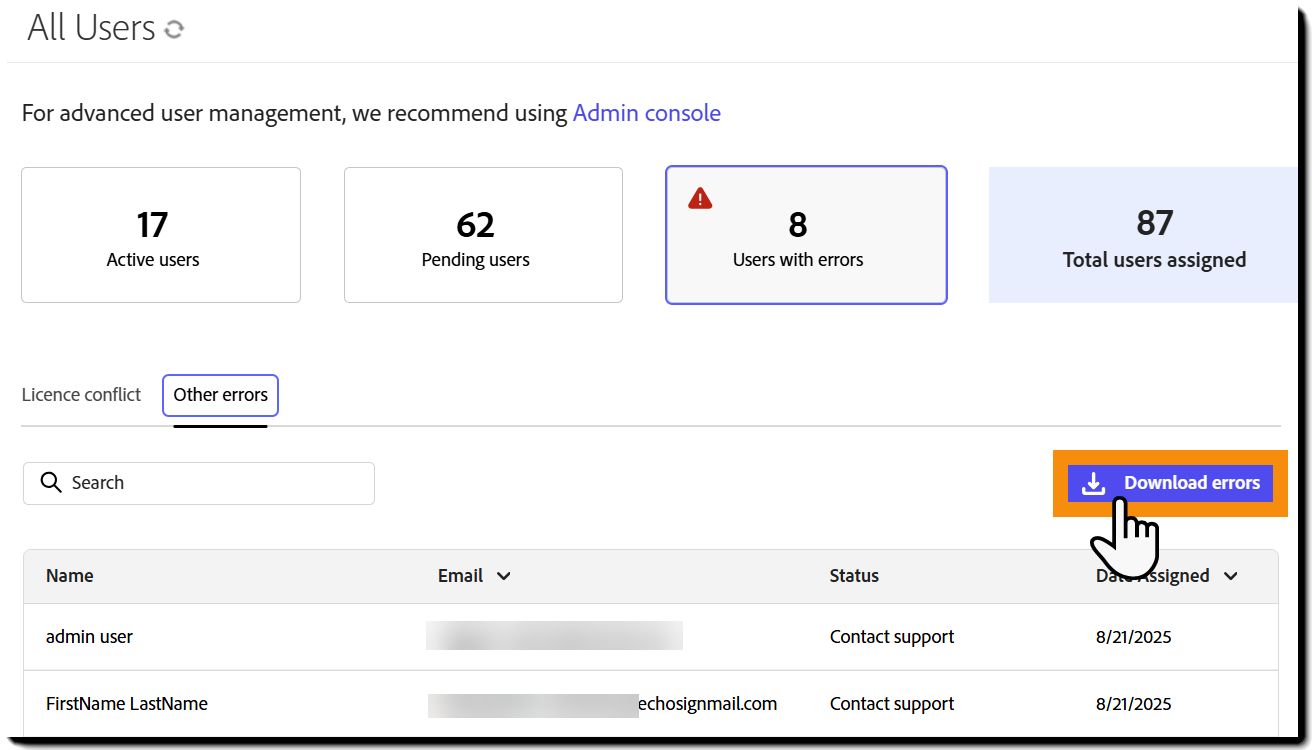
Task: Open the Admin console link
Action: [x=646, y=113]
